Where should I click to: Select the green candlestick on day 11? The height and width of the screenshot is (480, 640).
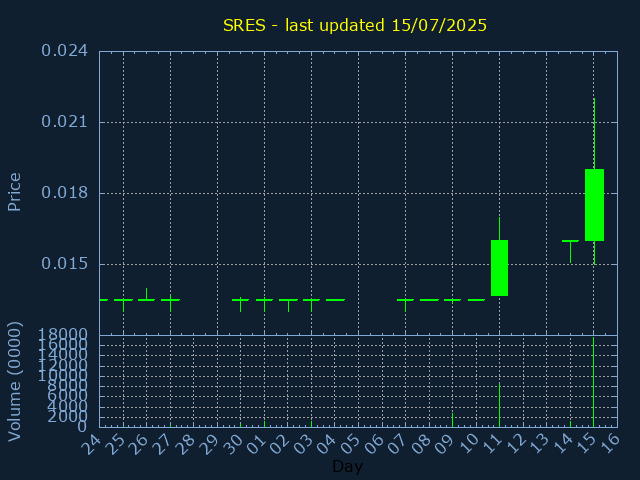pos(499,268)
